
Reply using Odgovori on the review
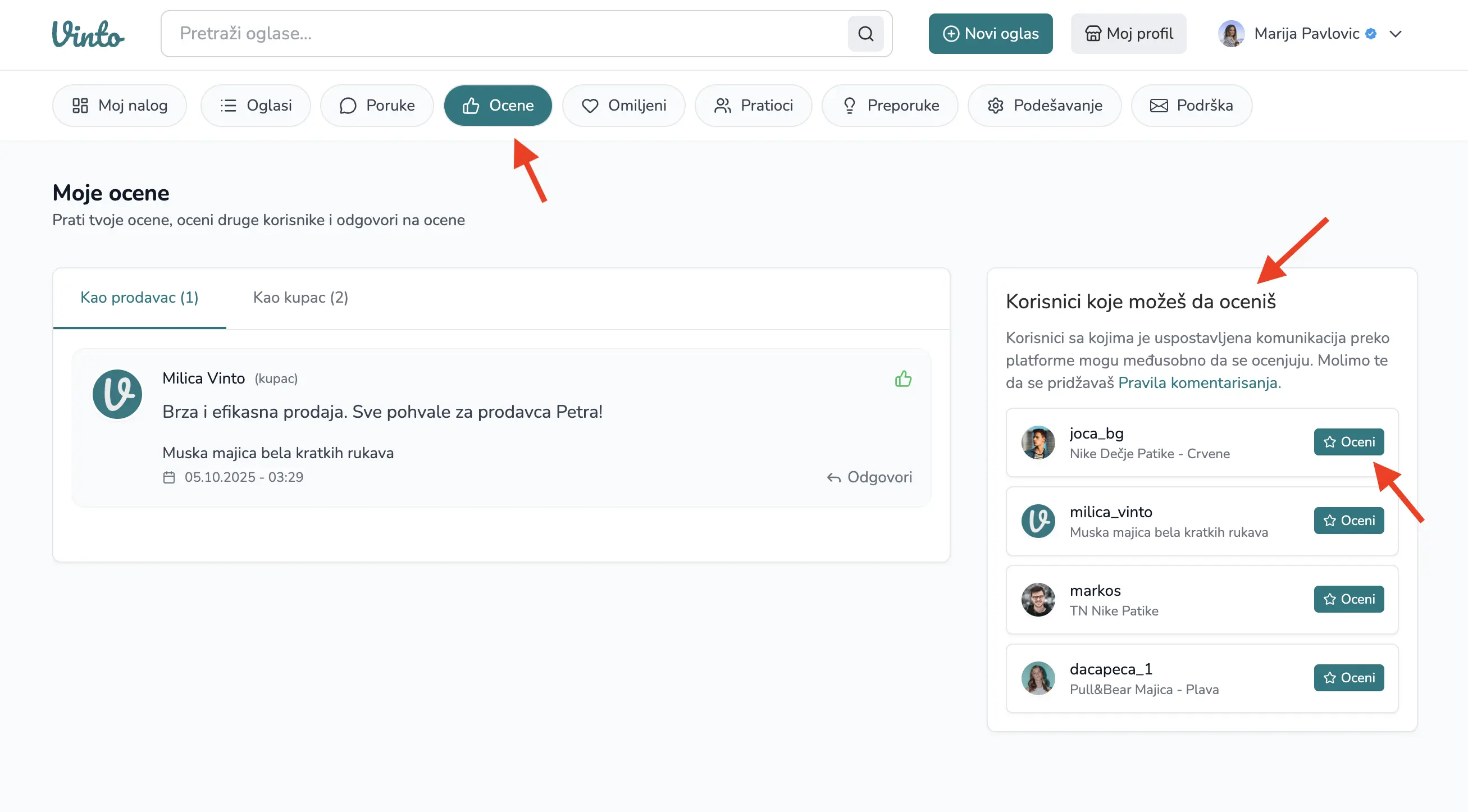(869, 477)
